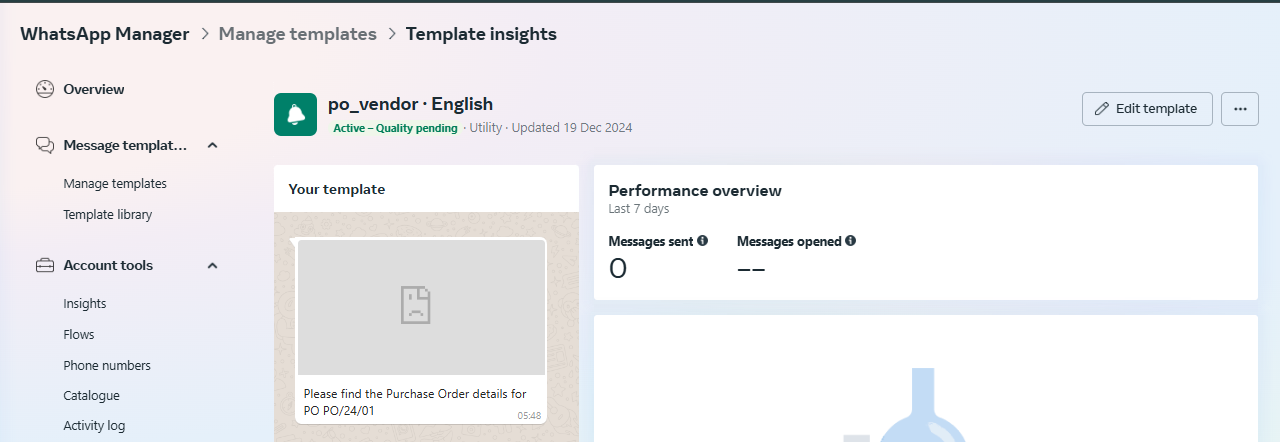Select Insights under Account tools
The width and height of the screenshot is (1280, 442).
pyautogui.click(x=84, y=304)
